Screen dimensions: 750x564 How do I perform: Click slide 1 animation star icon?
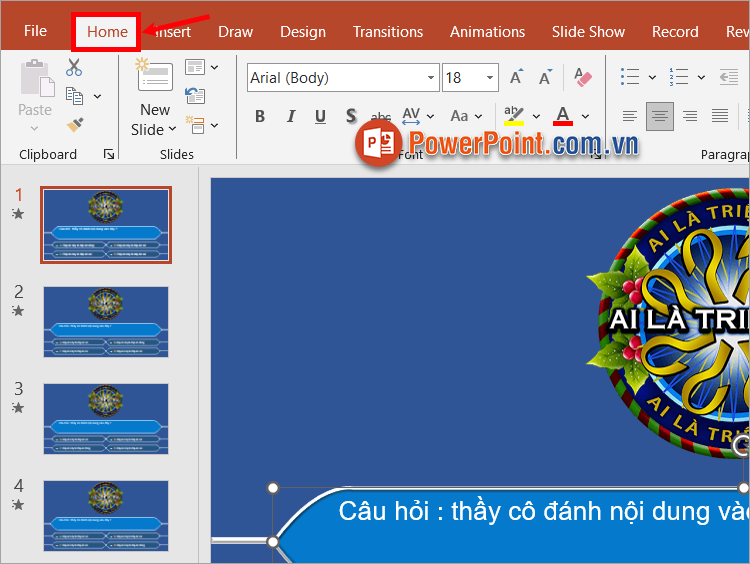[x=18, y=214]
